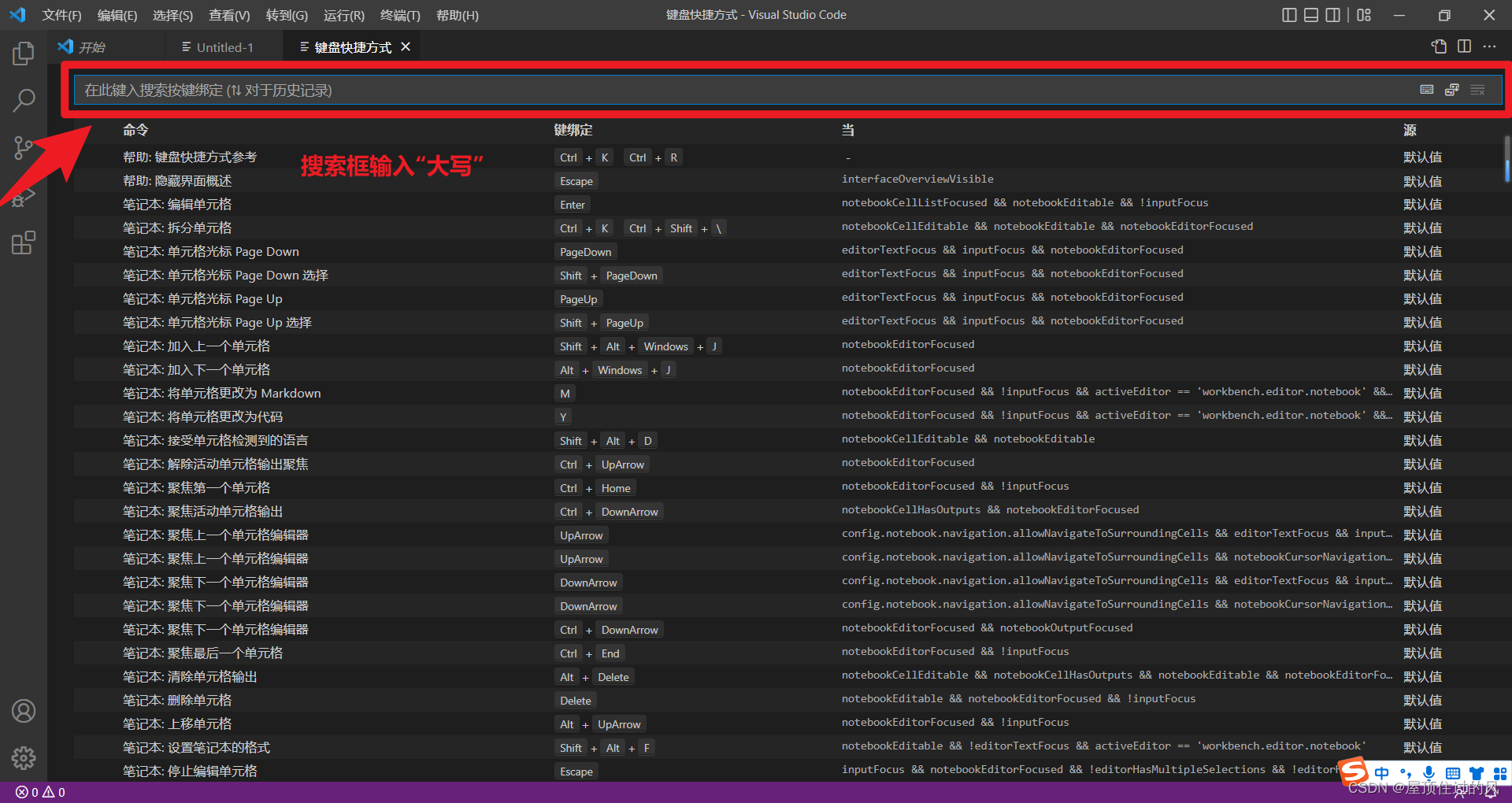This screenshot has width=1512, height=803.
Task: Select row 笔记本: 设置笔记本的格式
Action: coord(788,748)
